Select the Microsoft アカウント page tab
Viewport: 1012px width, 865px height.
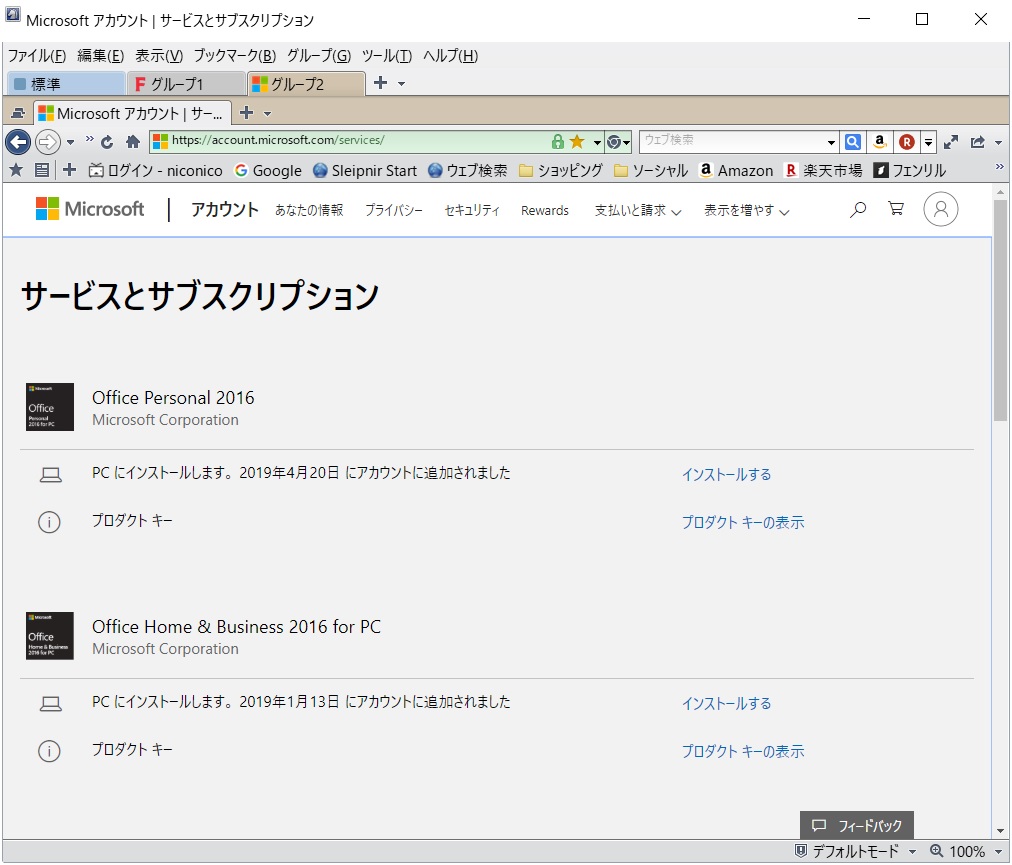click(x=132, y=114)
